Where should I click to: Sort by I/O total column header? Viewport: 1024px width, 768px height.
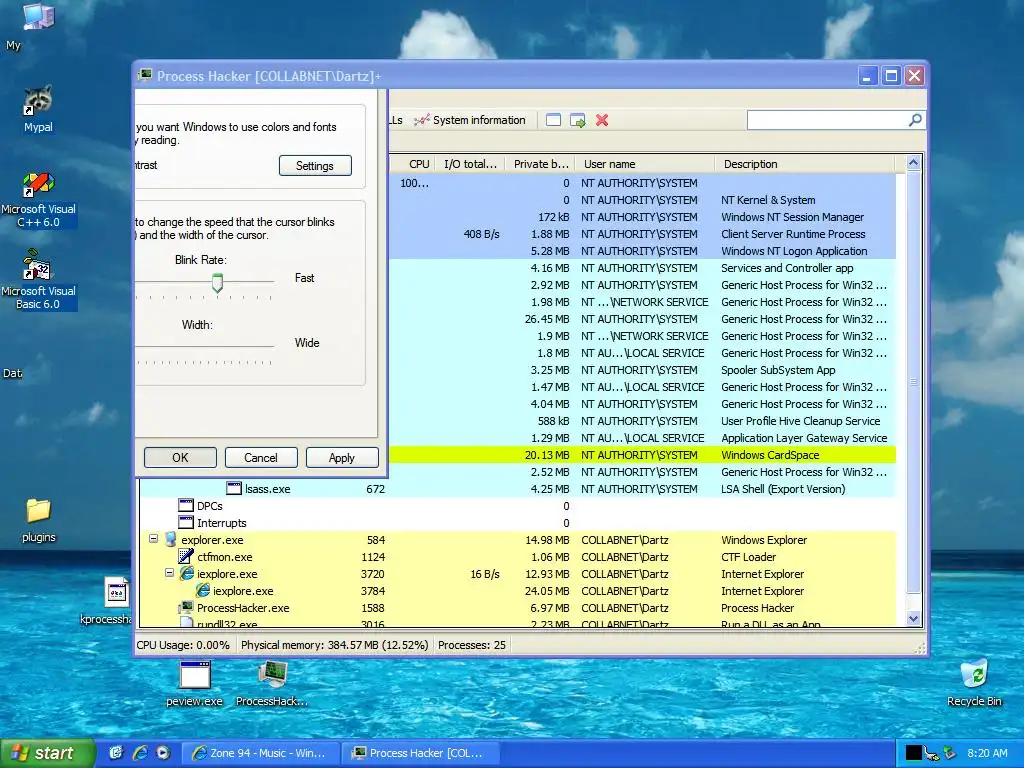pos(470,164)
